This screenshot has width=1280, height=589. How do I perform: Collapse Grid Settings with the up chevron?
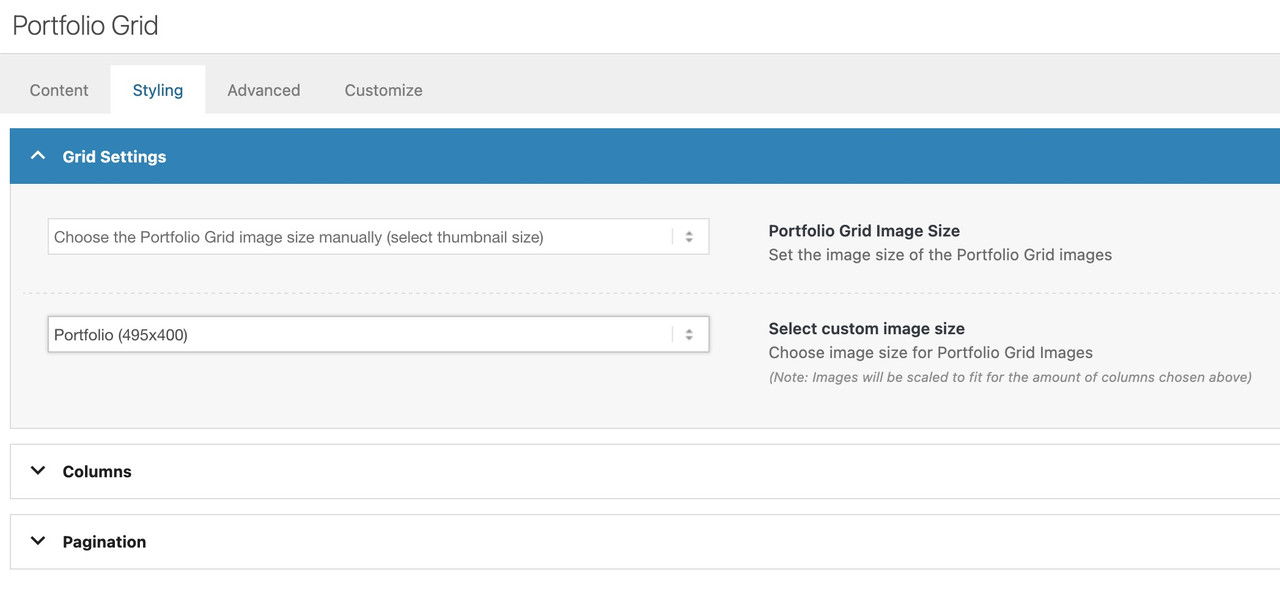point(38,156)
